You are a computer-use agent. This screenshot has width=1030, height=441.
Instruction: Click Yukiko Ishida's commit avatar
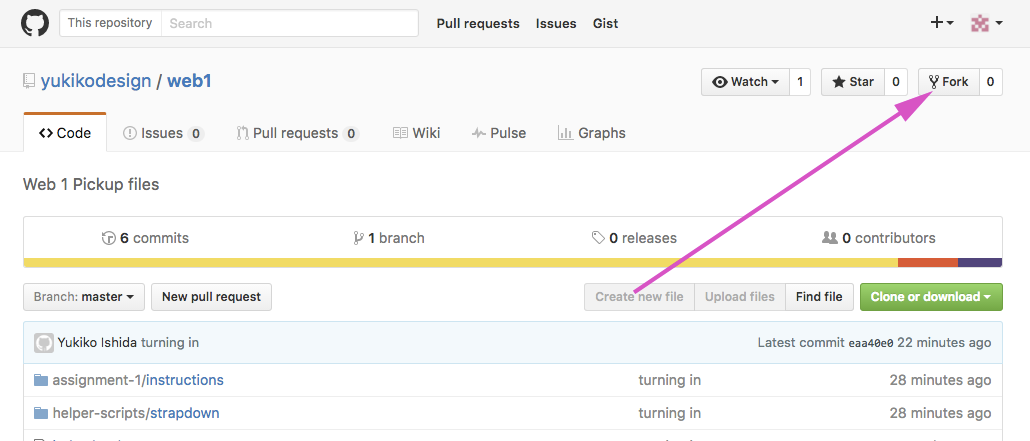pyautogui.click(x=44, y=343)
